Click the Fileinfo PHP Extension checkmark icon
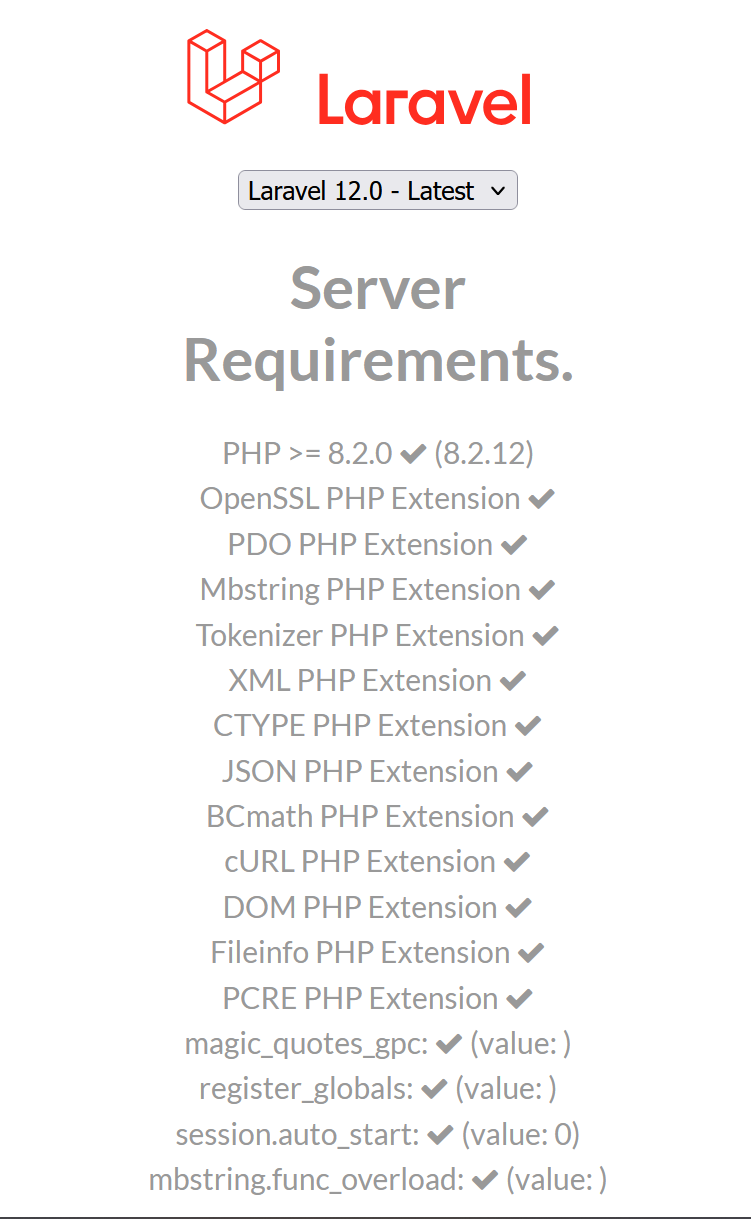This screenshot has height=1219, width=751. click(531, 953)
